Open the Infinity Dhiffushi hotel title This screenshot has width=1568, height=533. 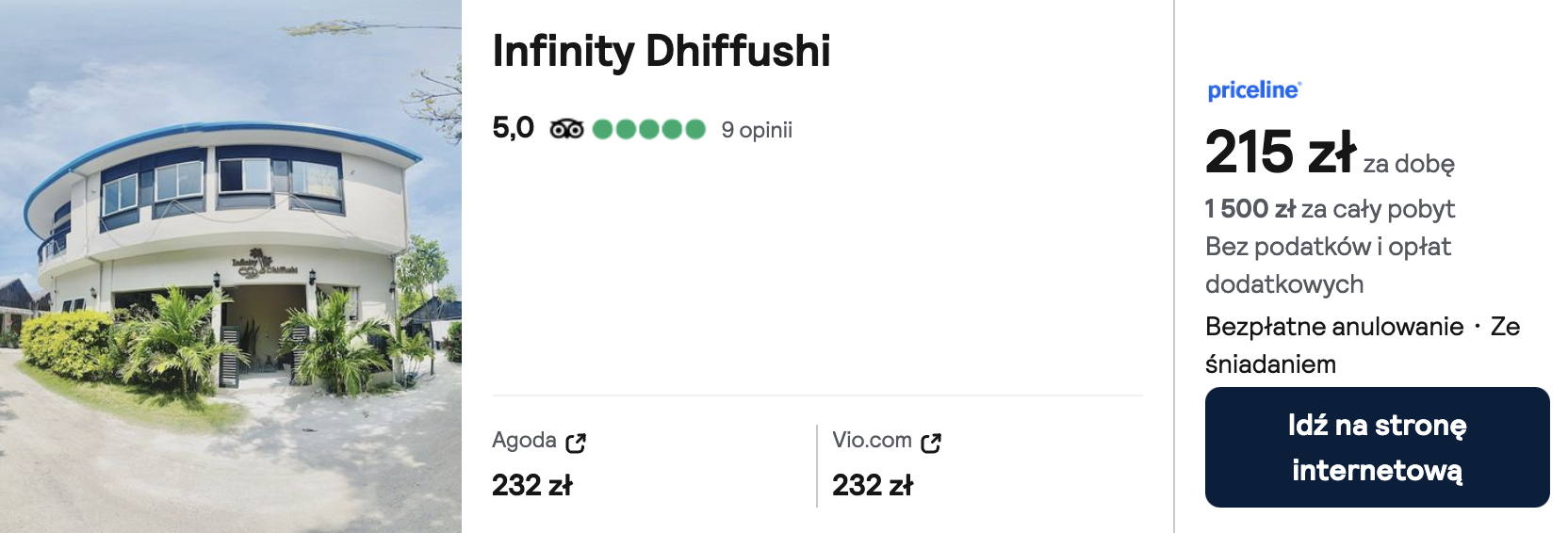click(x=661, y=51)
